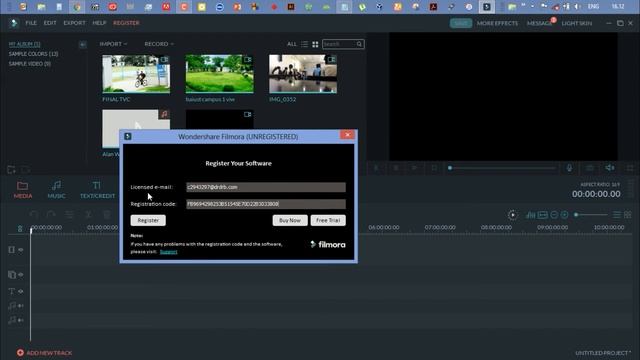Toggle visibility eye of video track
640x360 pixels.
point(21,249)
